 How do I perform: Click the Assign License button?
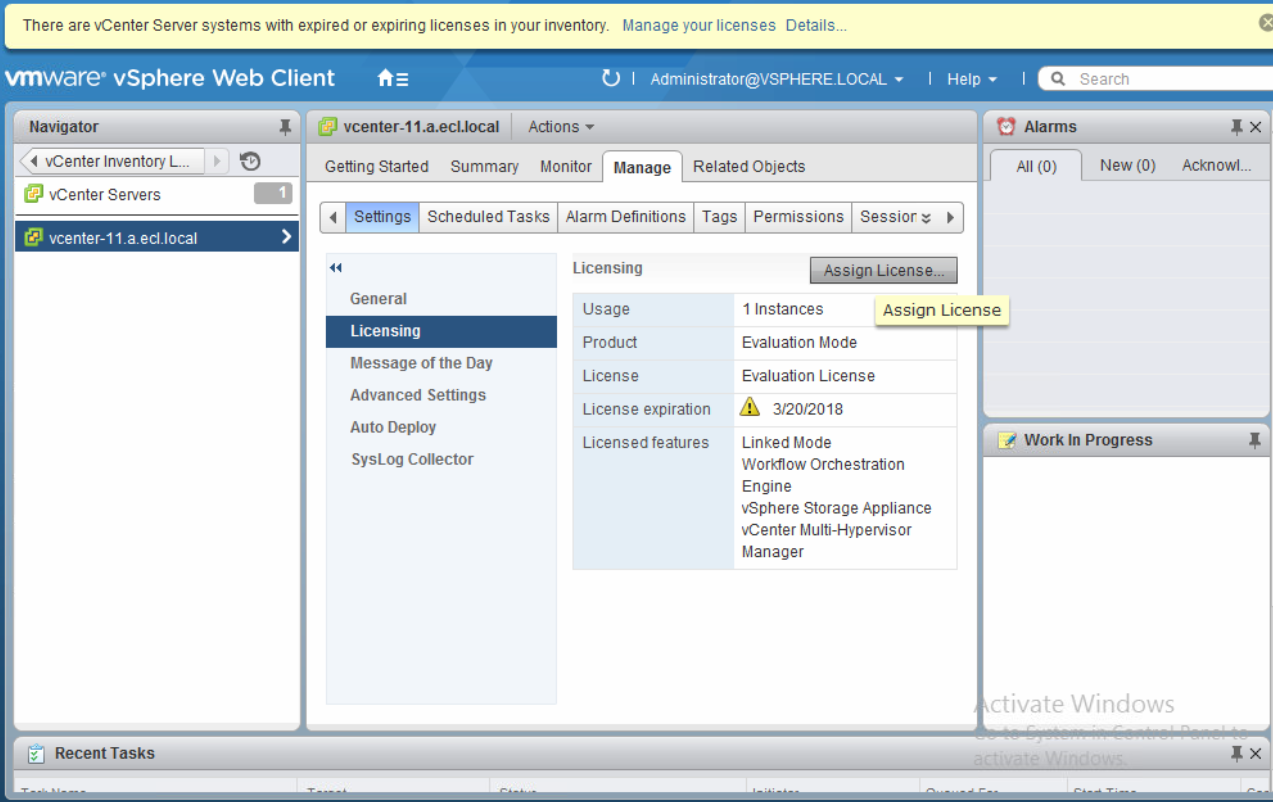tap(883, 270)
